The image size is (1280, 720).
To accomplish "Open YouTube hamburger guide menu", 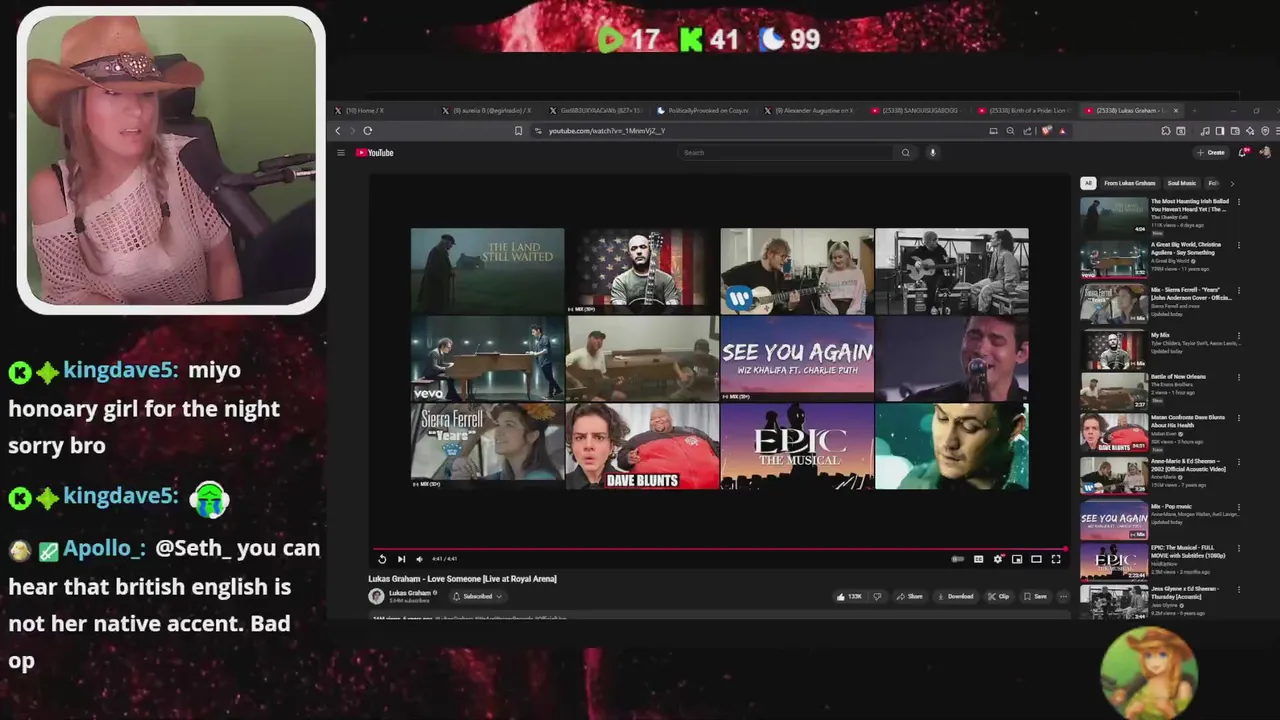I will [x=341, y=153].
